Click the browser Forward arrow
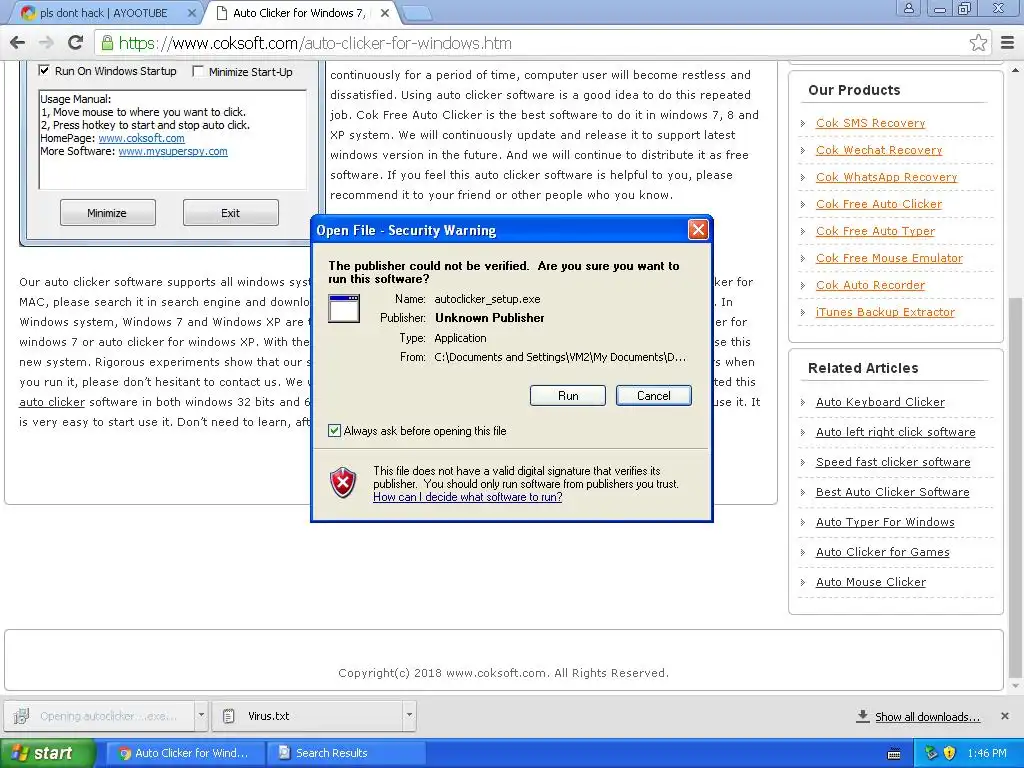The image size is (1024, 768). (x=46, y=43)
